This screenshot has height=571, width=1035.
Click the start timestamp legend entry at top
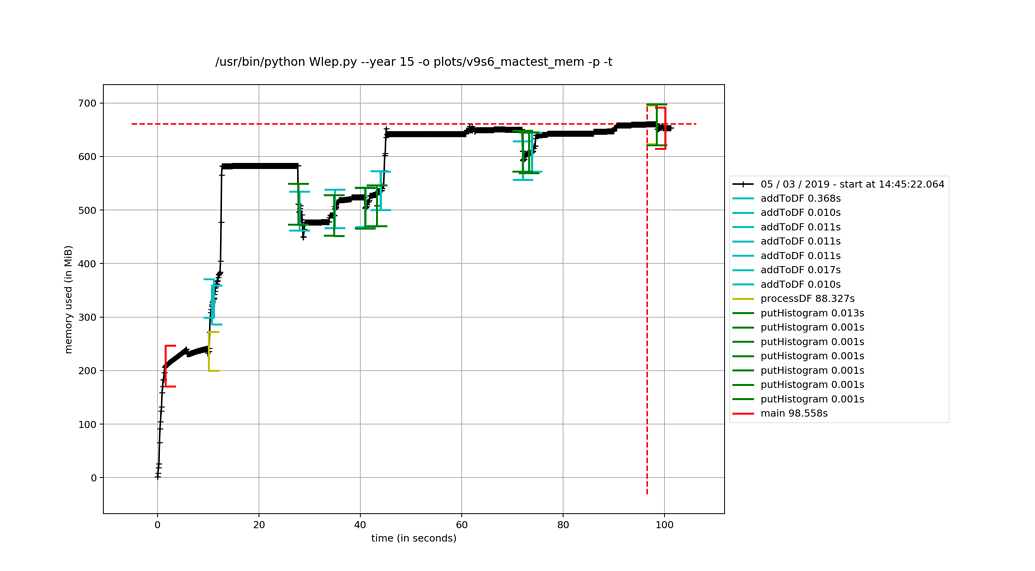[852, 184]
